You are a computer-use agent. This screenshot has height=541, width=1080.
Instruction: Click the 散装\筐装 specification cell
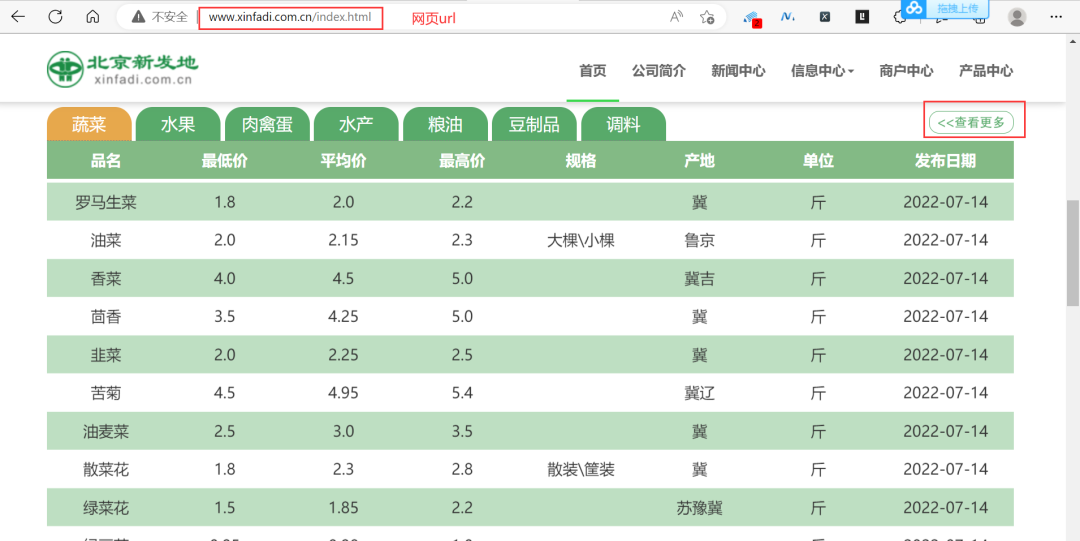(581, 470)
